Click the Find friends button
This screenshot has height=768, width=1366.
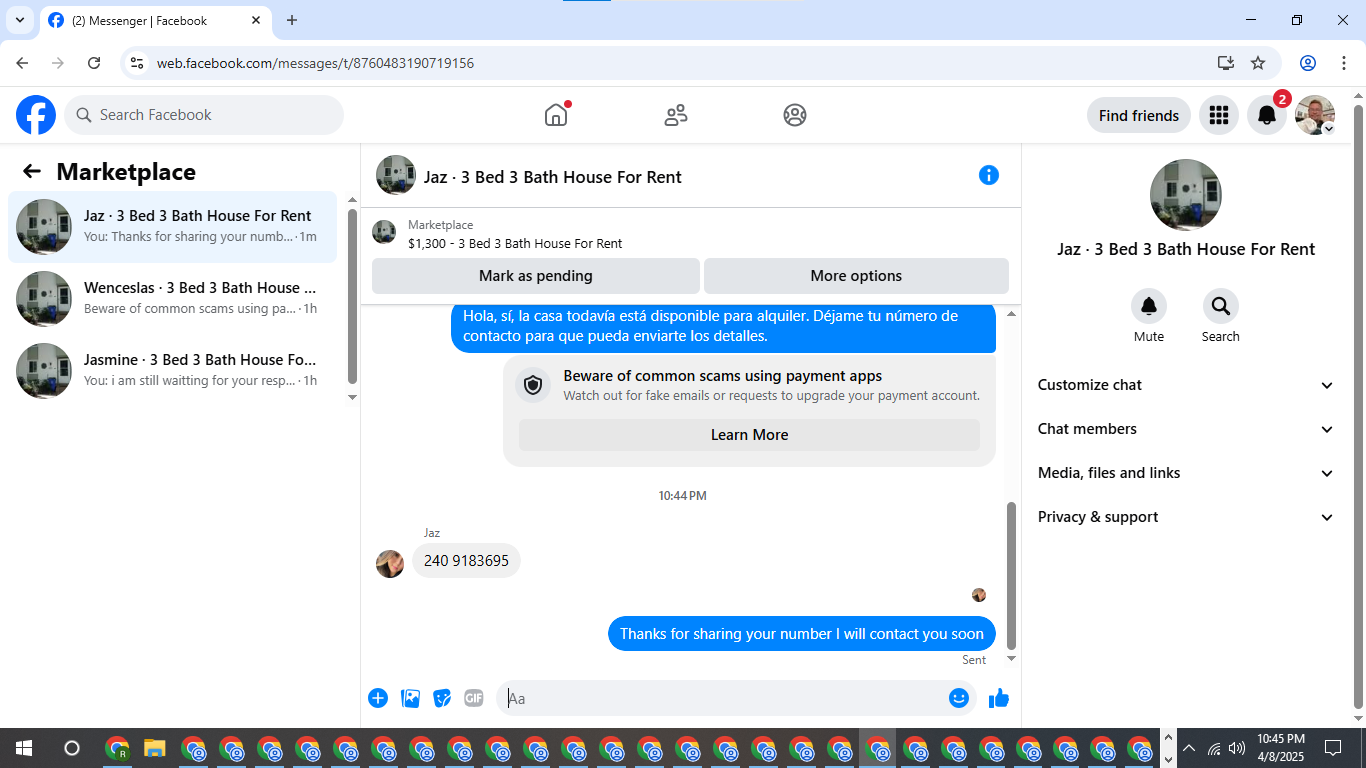tap(1139, 115)
